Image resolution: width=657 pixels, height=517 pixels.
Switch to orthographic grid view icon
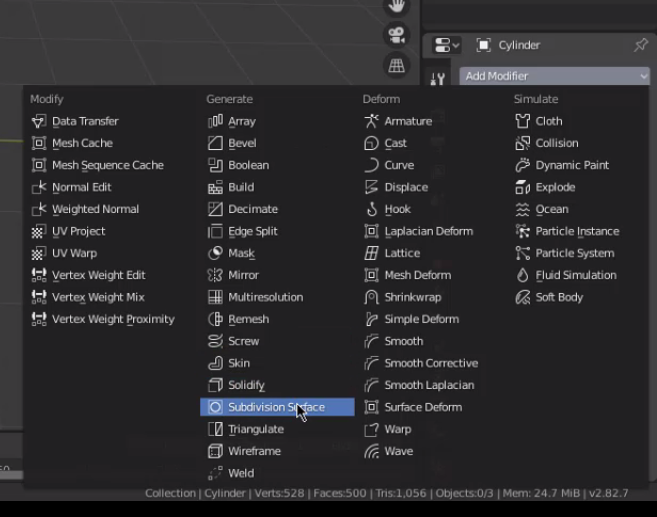point(396,66)
